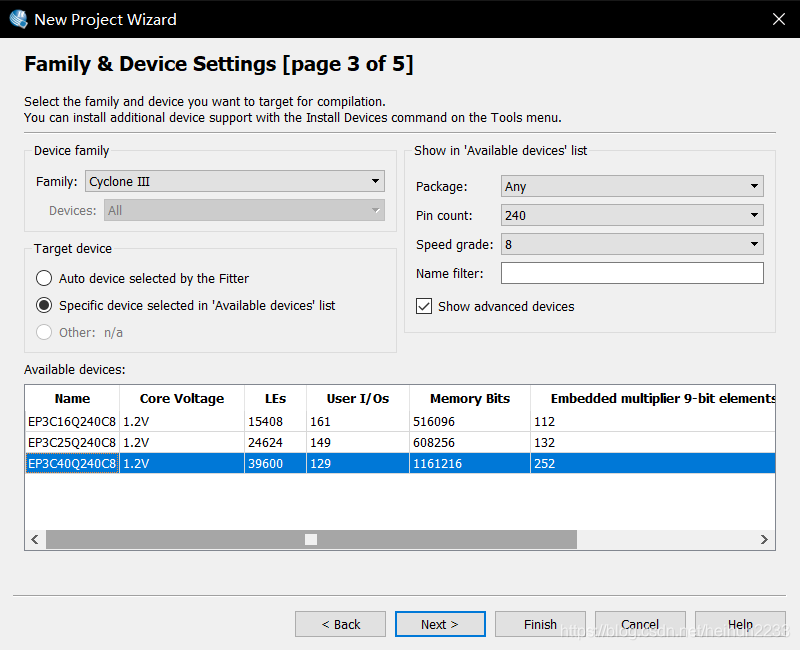Open the Package dropdown set to Any
The height and width of the screenshot is (650, 800).
[632, 186]
